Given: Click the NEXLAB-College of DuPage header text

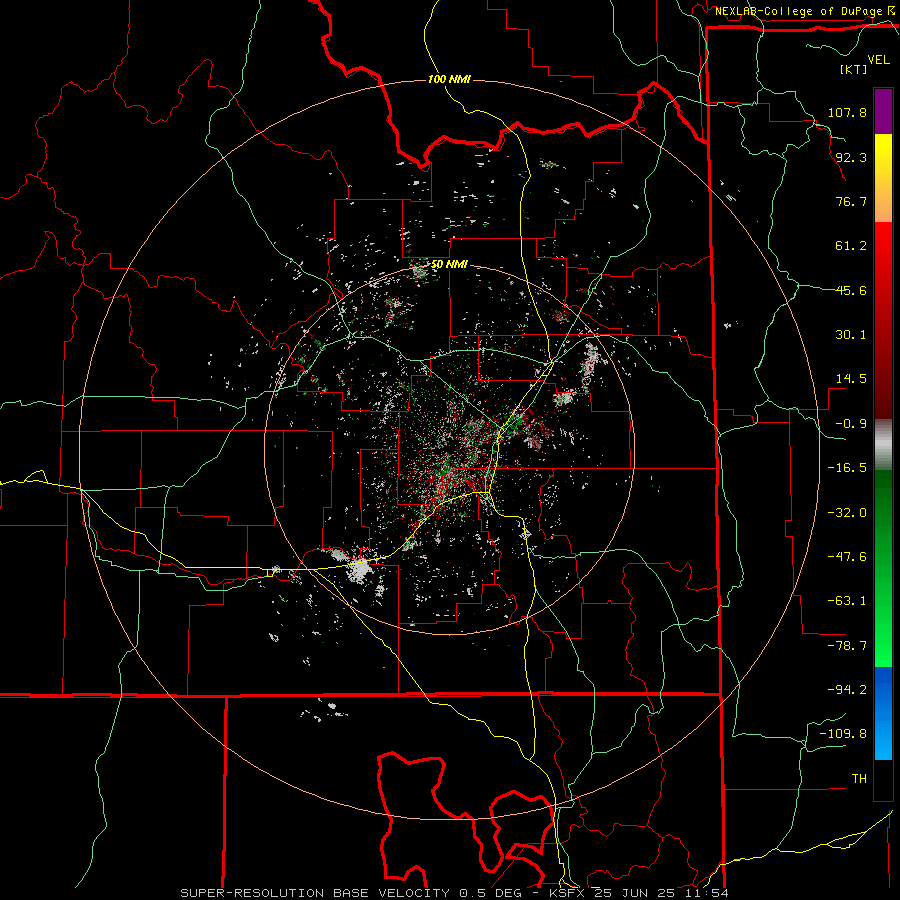Looking at the screenshot, I should click(x=798, y=11).
